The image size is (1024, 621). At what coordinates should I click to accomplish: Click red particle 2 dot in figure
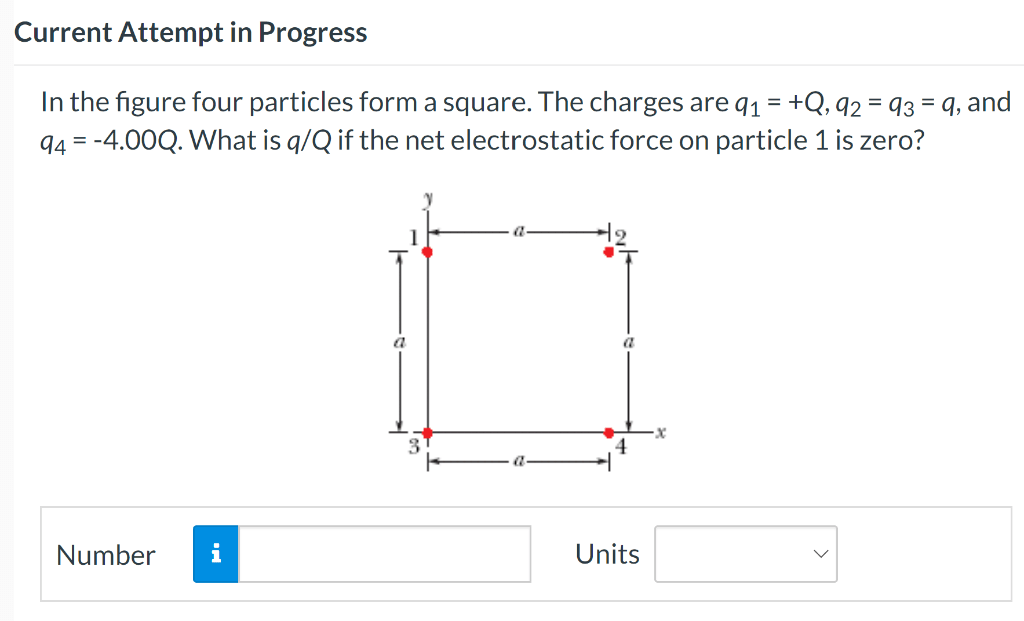tap(609, 252)
